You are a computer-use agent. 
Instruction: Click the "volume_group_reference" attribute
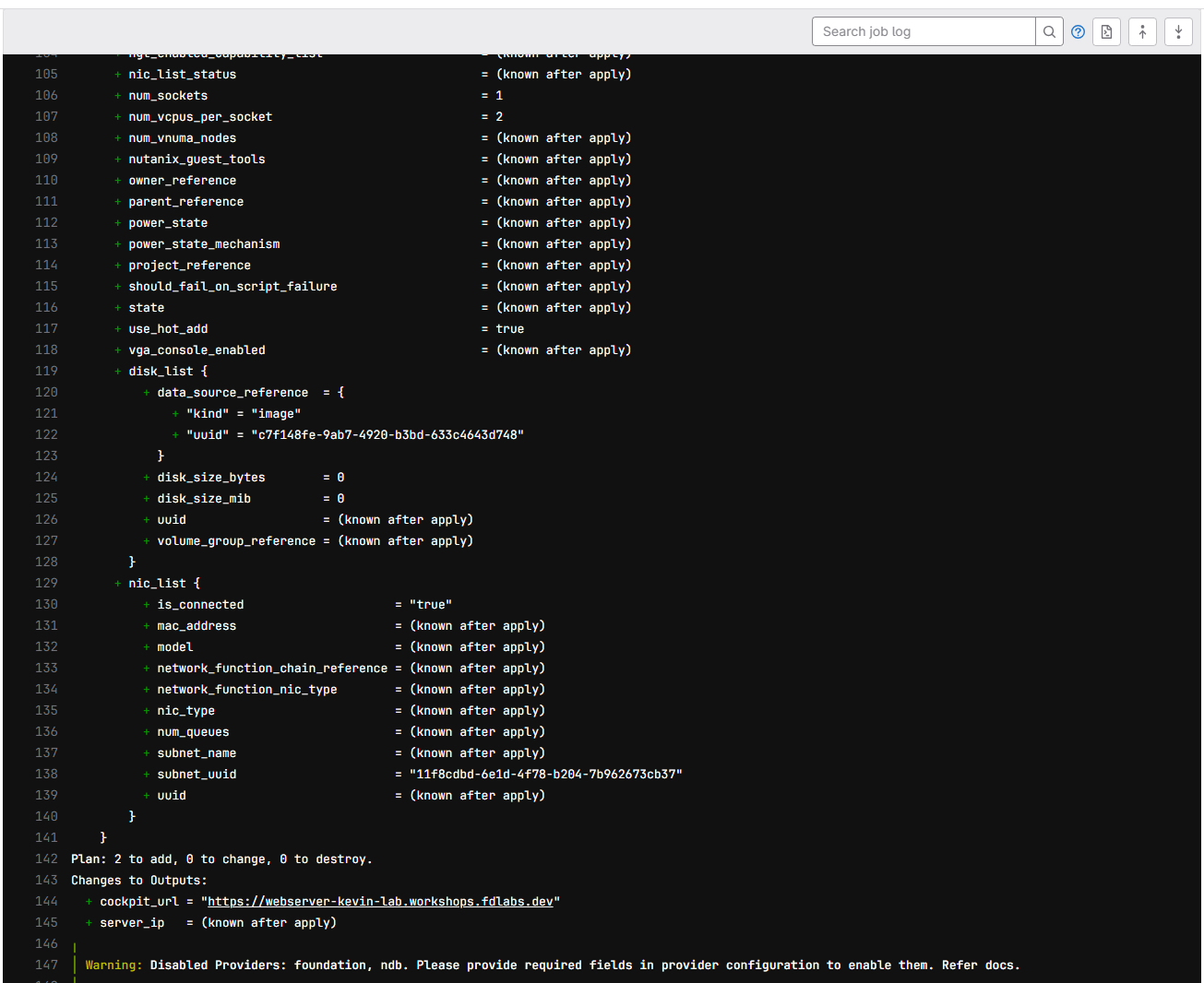236,541
